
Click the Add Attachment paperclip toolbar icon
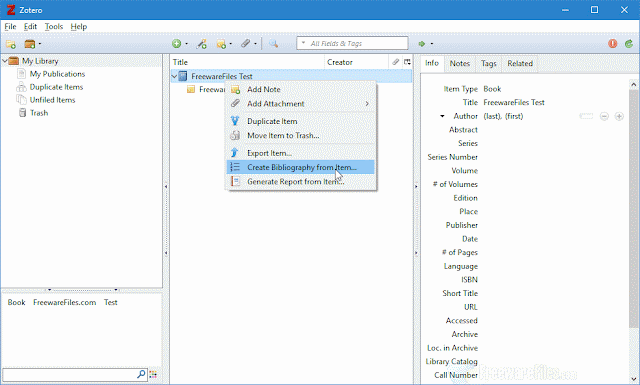(x=245, y=43)
